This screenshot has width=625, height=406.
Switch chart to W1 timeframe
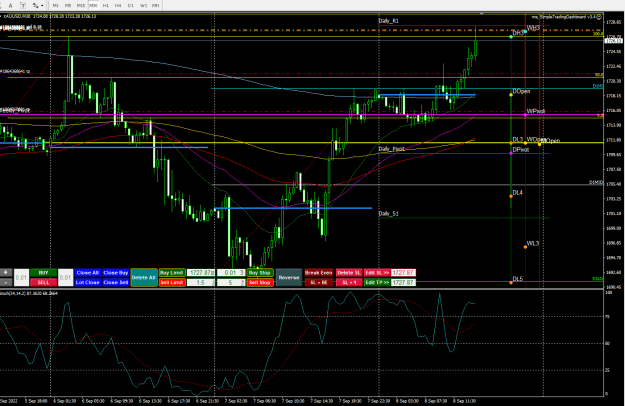click(x=143, y=6)
